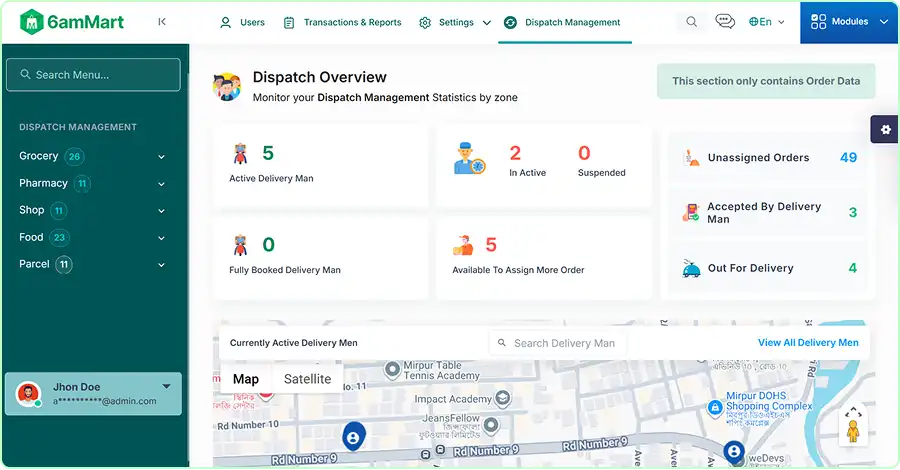Click the Street View pegman icon
This screenshot has width=900, height=470.
pos(853,432)
